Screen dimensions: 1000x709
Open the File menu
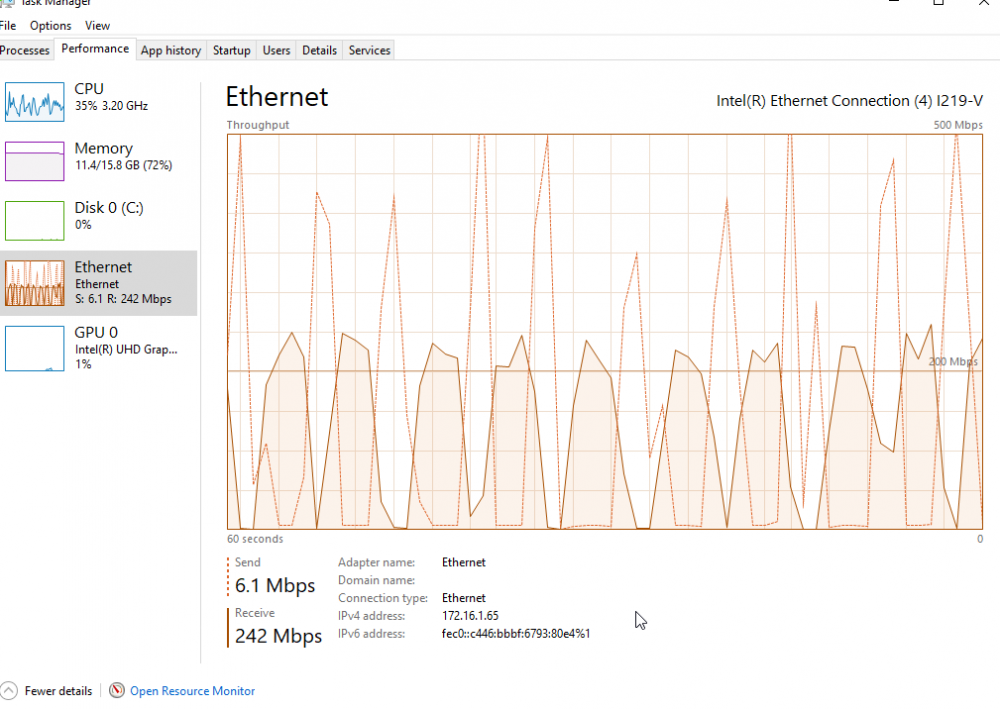(8, 25)
